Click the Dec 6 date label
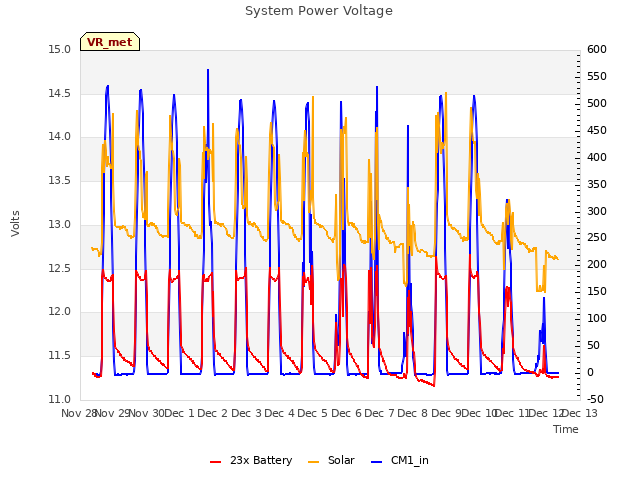640x480 pixels. (347, 413)
